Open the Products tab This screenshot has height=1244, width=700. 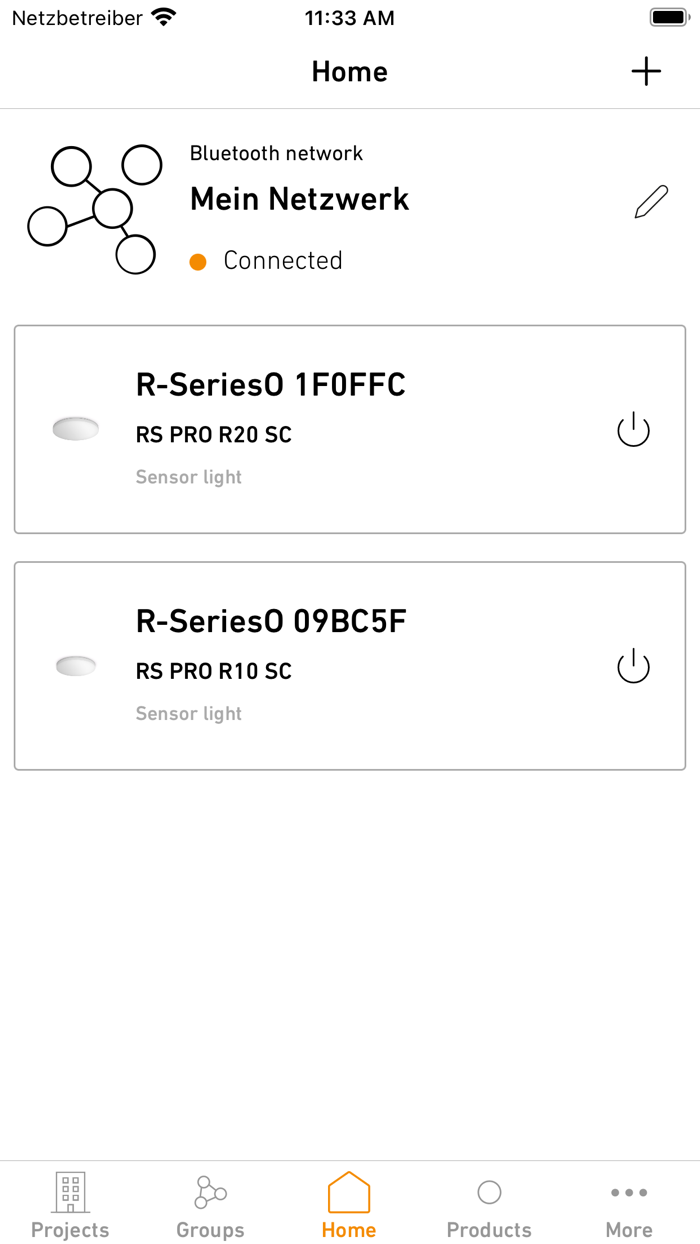489,1205
